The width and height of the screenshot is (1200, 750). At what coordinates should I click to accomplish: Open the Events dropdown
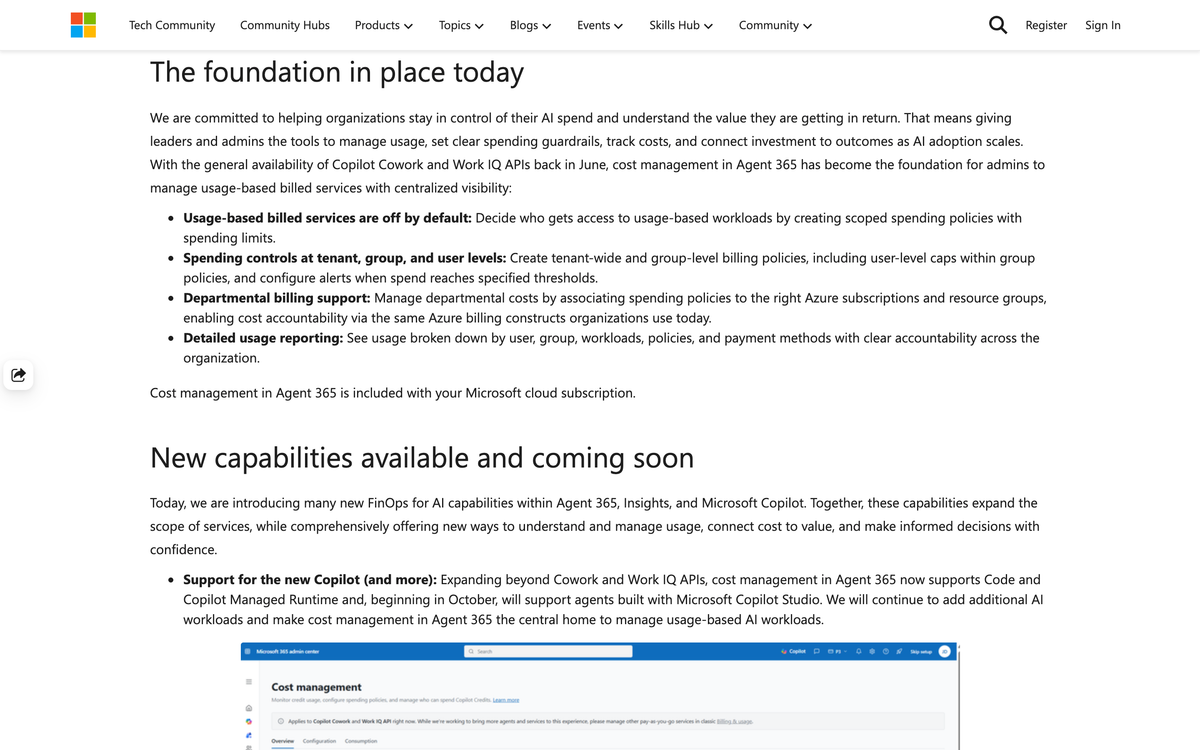pos(600,25)
